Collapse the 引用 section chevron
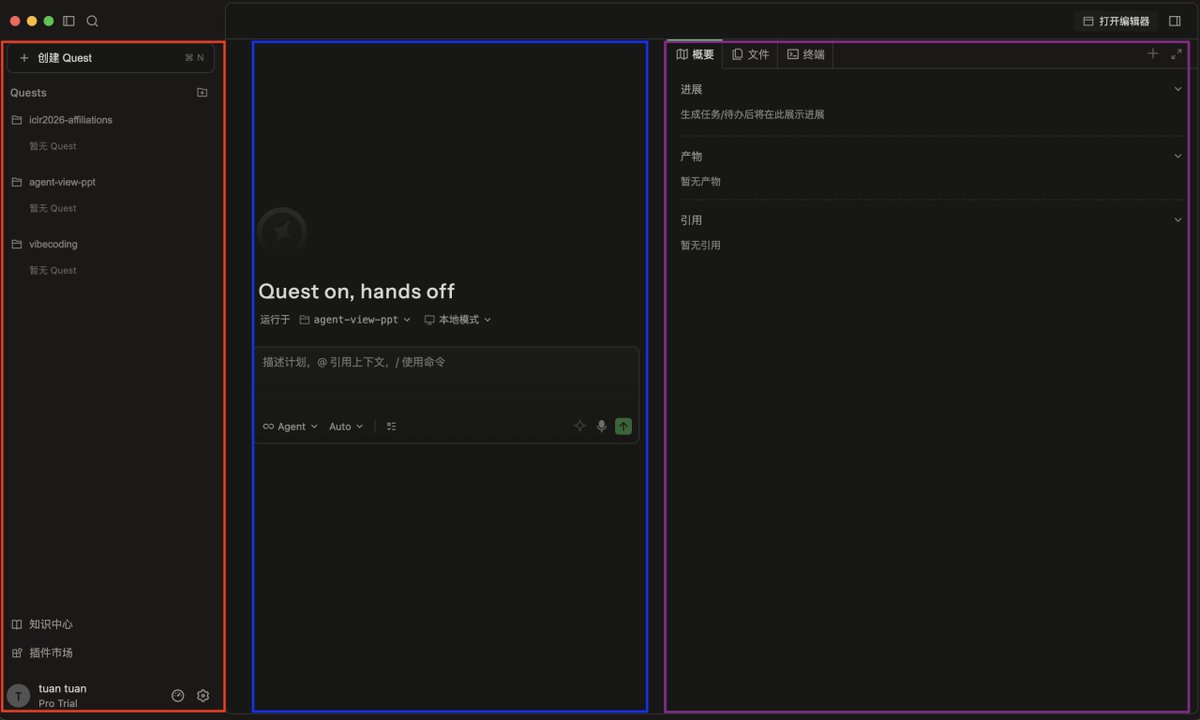 [x=1178, y=220]
